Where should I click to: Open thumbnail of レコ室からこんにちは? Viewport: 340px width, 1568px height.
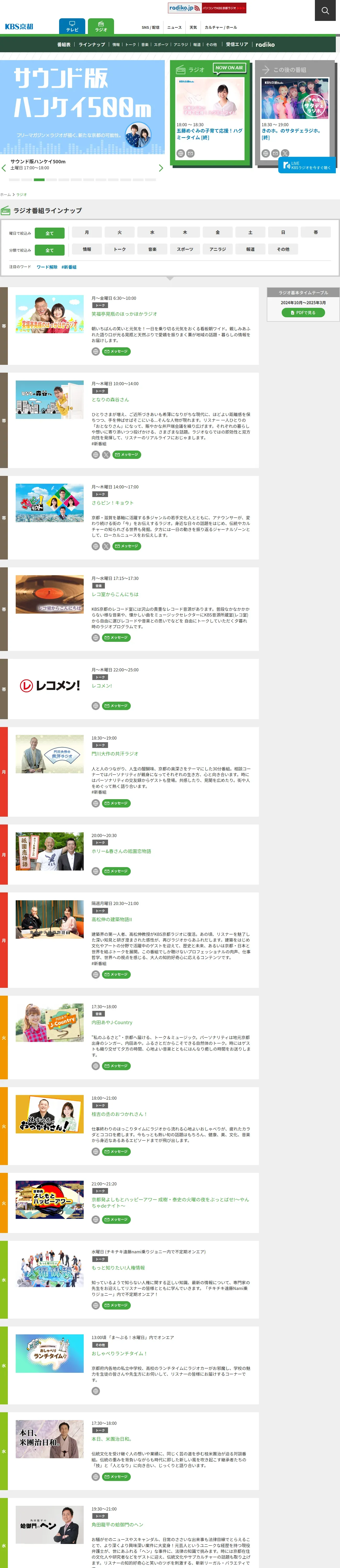coord(49,594)
